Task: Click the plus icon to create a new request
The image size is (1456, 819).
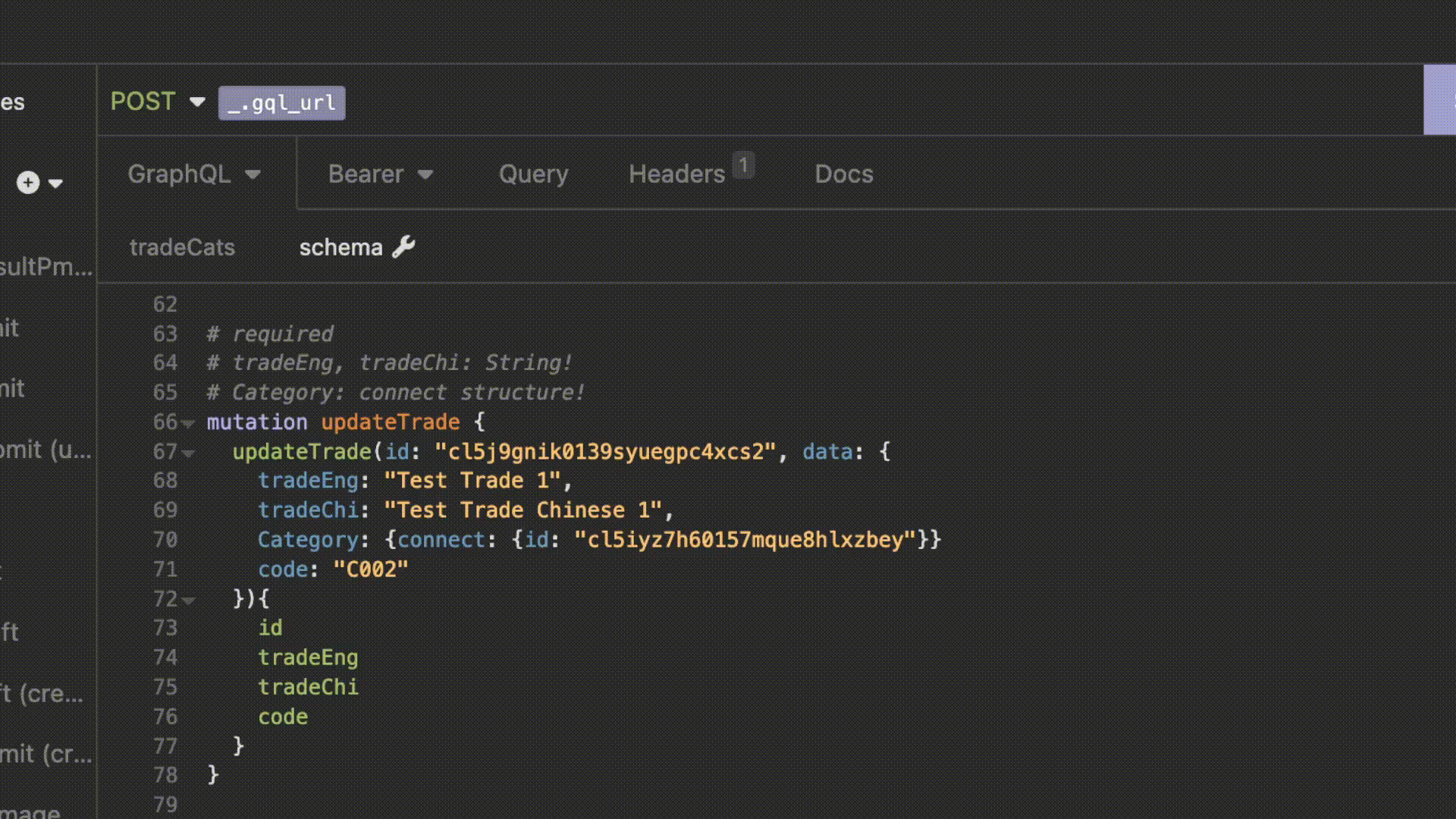Action: [x=28, y=182]
